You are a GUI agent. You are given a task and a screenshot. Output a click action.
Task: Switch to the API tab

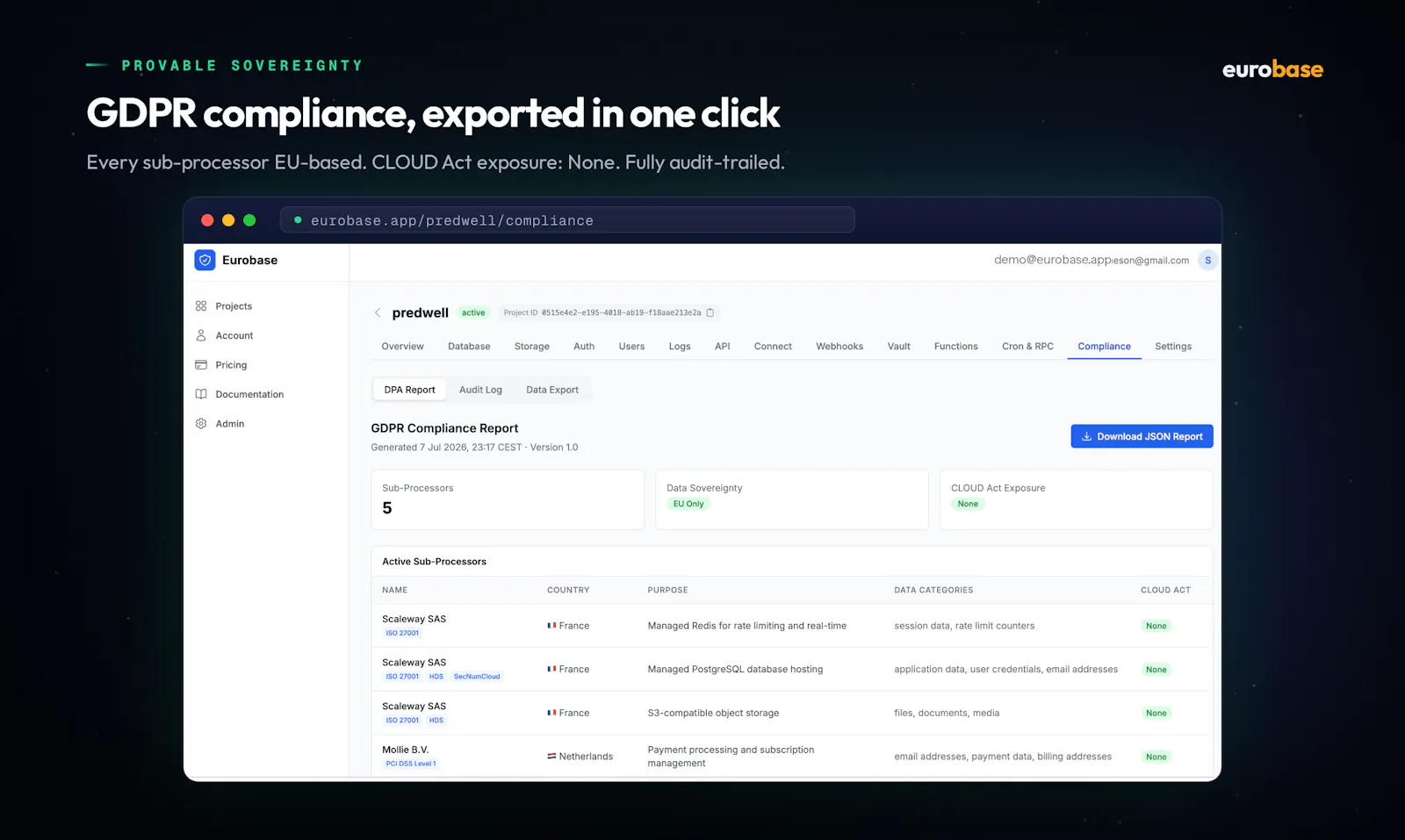pyautogui.click(x=723, y=347)
